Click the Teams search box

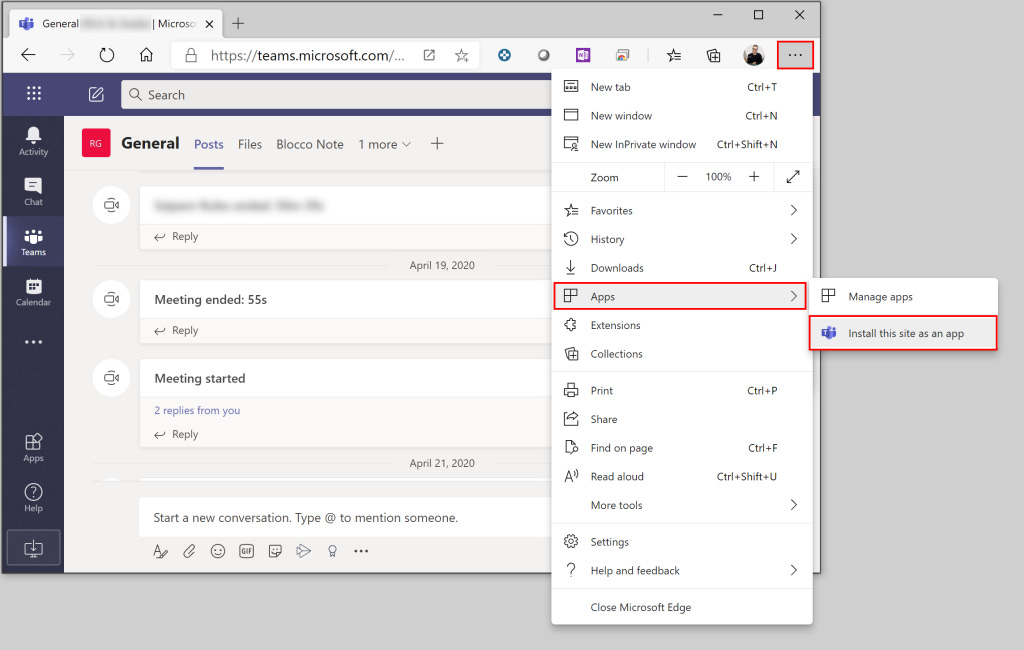coord(336,95)
